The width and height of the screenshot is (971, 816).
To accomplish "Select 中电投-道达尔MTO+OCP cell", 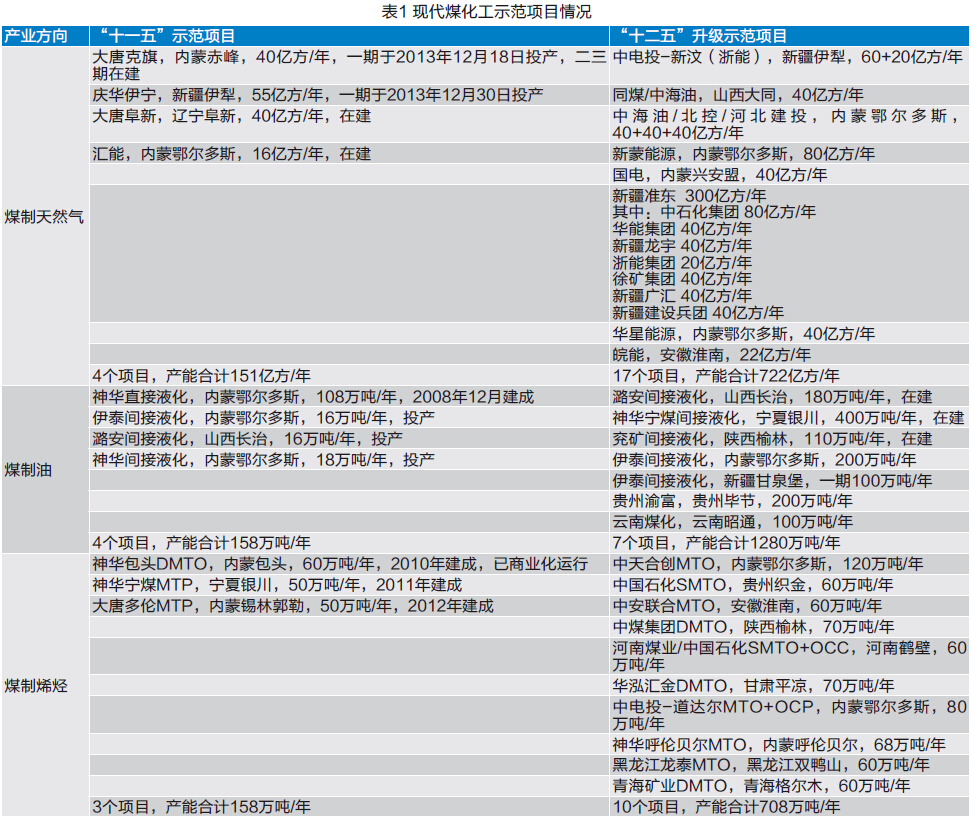I will [789, 715].
